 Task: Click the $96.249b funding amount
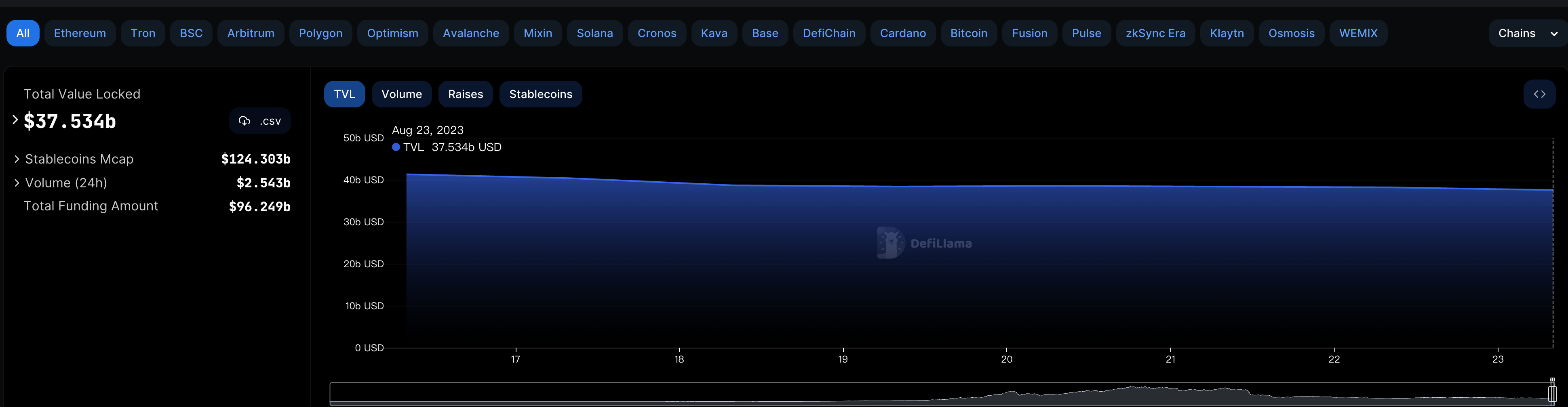click(260, 206)
